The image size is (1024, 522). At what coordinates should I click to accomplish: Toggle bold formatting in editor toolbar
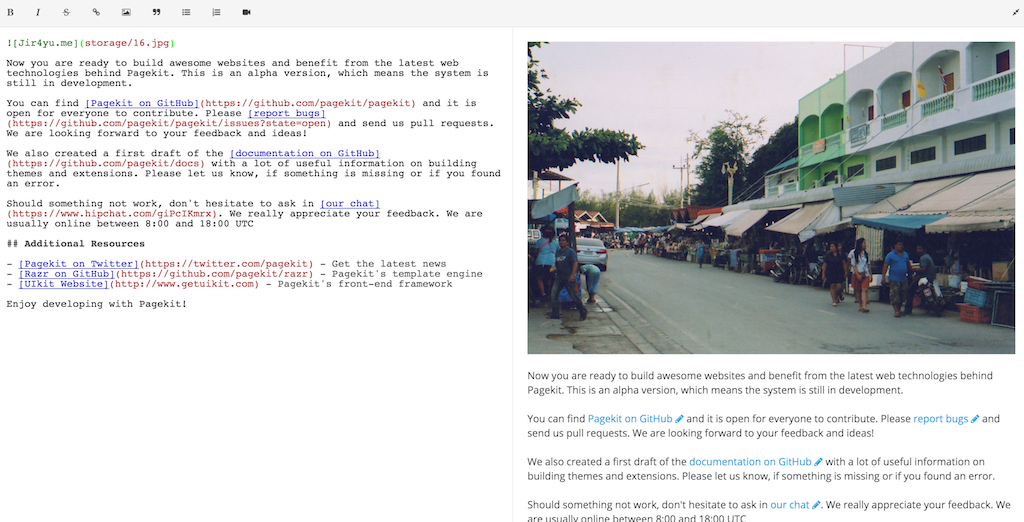pos(10,12)
